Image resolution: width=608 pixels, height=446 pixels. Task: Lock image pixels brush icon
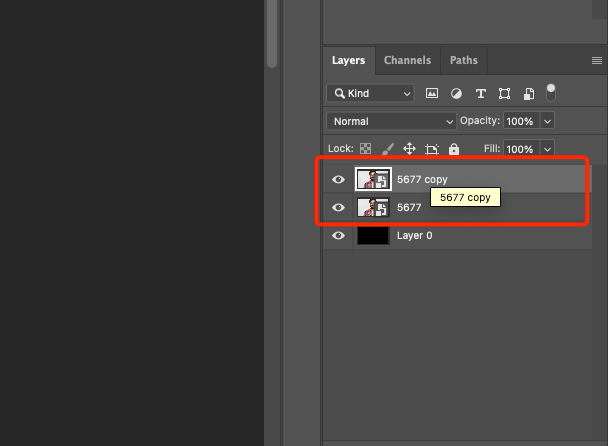pyautogui.click(x=388, y=149)
